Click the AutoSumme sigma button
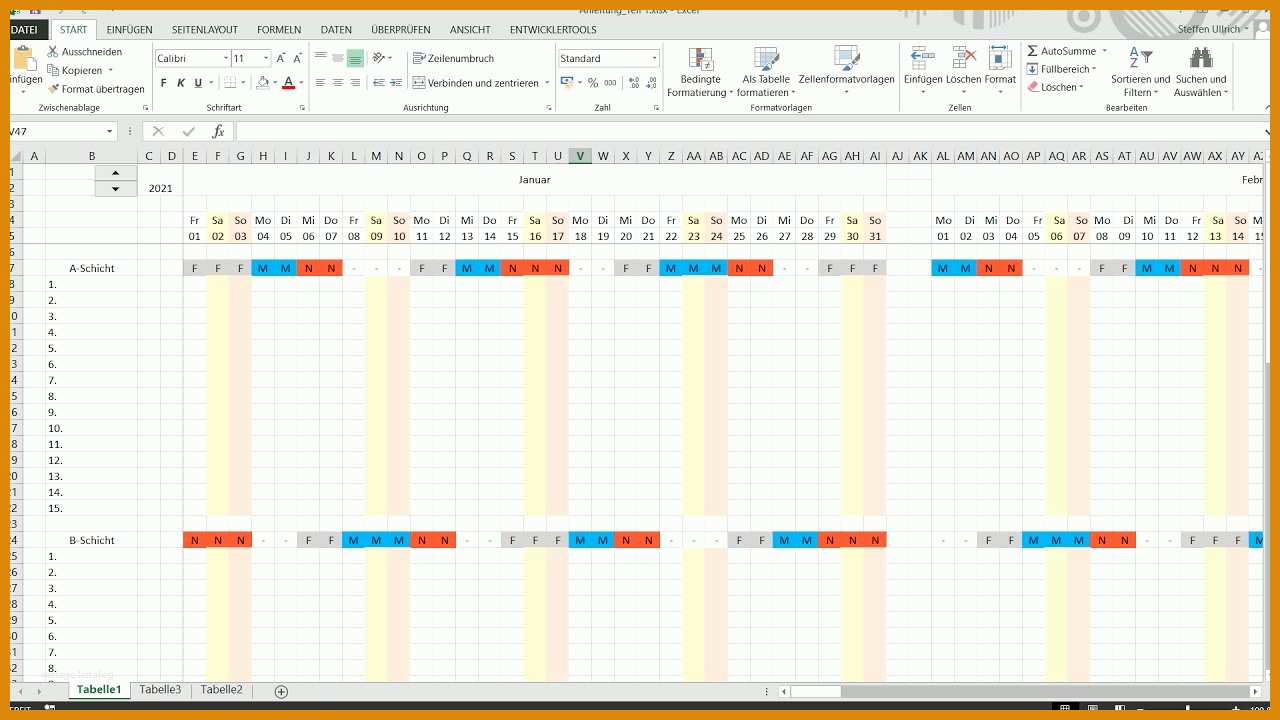Viewport: 1280px width, 720px height. (1061, 51)
